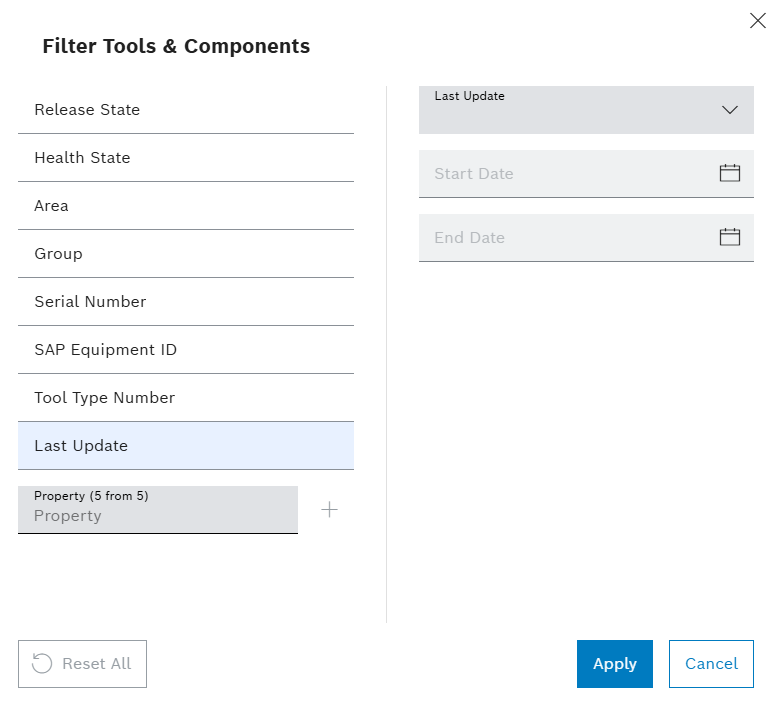This screenshot has height=710, width=775.
Task: Add property with the plus icon
Action: 329,509
